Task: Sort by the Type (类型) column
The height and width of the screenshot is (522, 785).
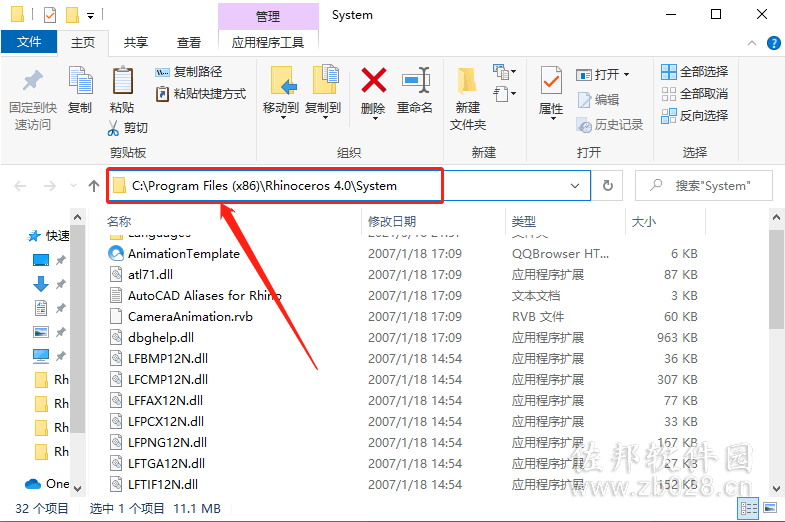Action: pos(524,221)
